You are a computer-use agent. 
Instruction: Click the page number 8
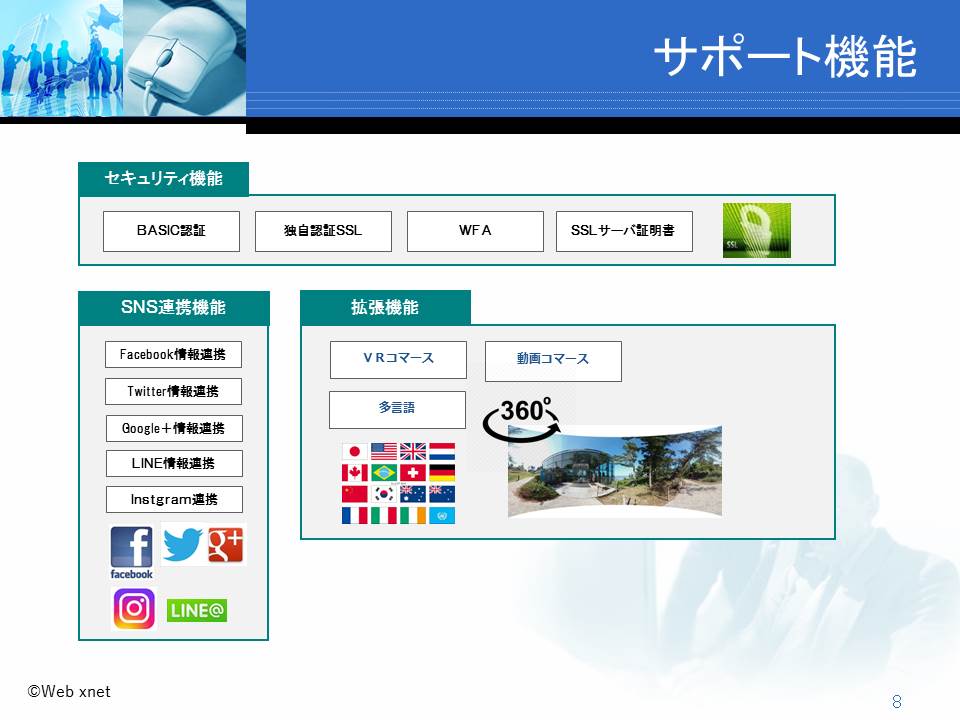pyautogui.click(x=897, y=702)
